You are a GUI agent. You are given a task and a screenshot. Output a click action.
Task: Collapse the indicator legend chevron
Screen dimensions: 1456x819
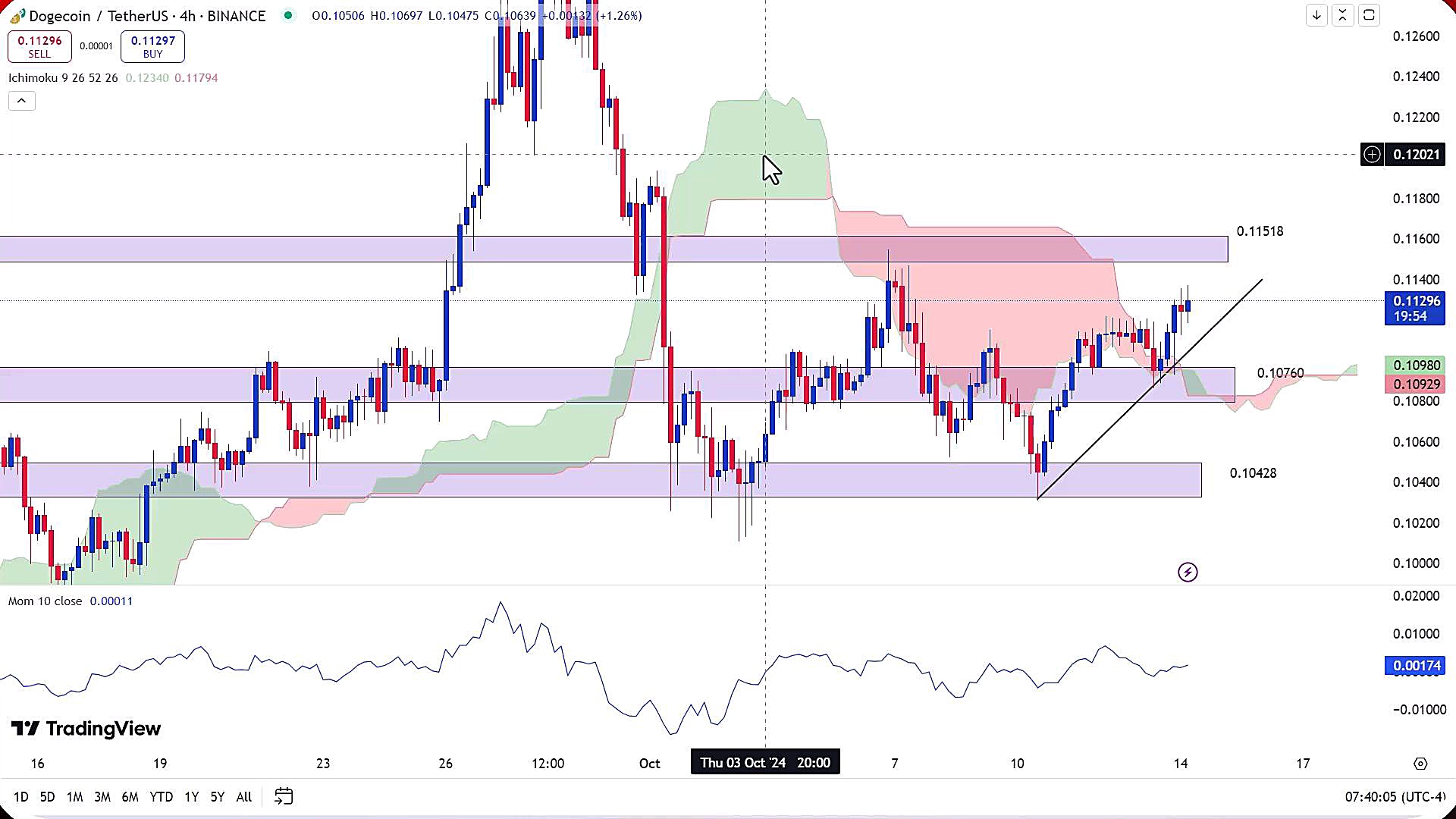[x=22, y=101]
